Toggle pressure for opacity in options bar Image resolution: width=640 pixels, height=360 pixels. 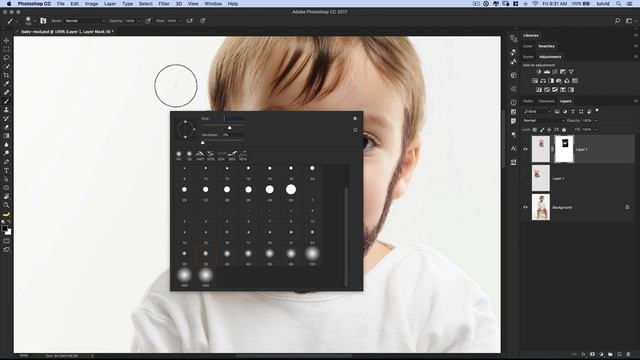point(148,21)
